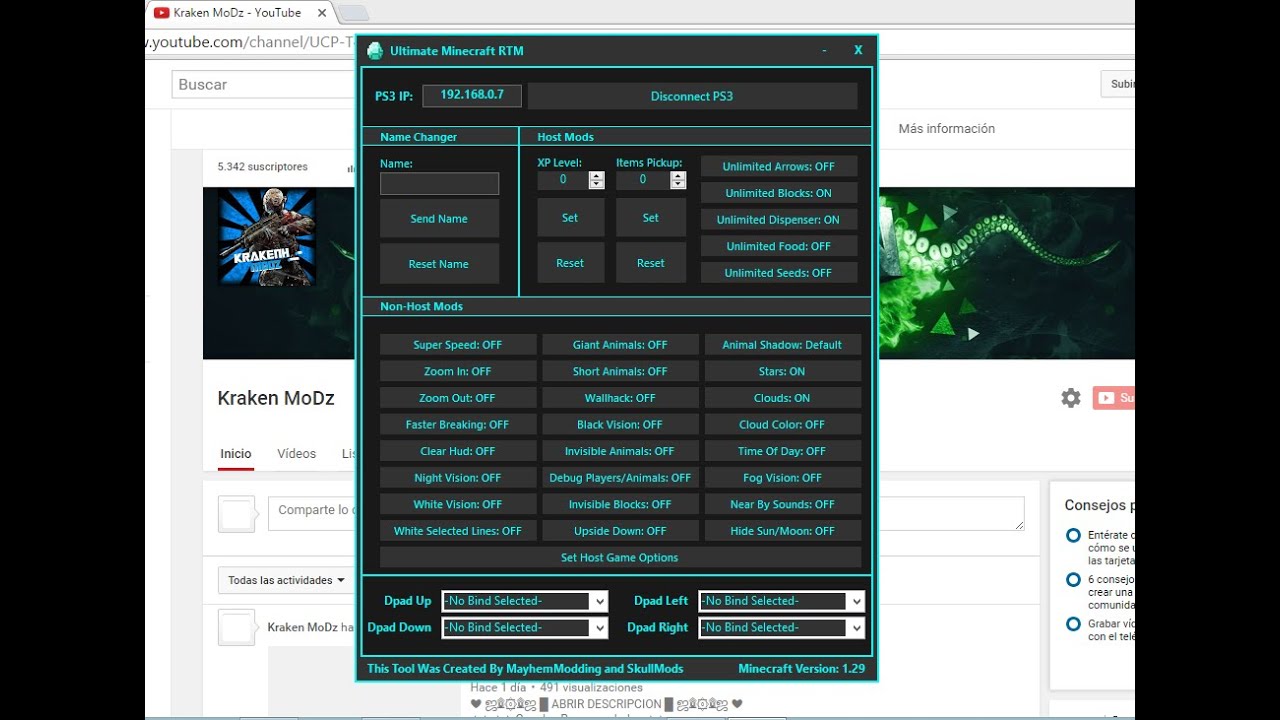Screen dimensions: 1280x720
Task: Toggle Giant Animals mod
Action: pyautogui.click(x=620, y=345)
